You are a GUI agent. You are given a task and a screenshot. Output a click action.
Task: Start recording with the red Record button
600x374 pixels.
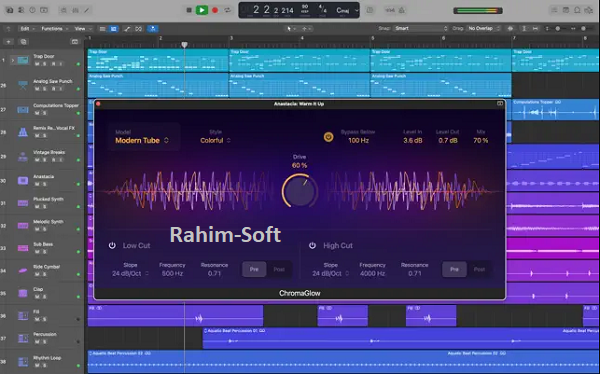point(215,10)
